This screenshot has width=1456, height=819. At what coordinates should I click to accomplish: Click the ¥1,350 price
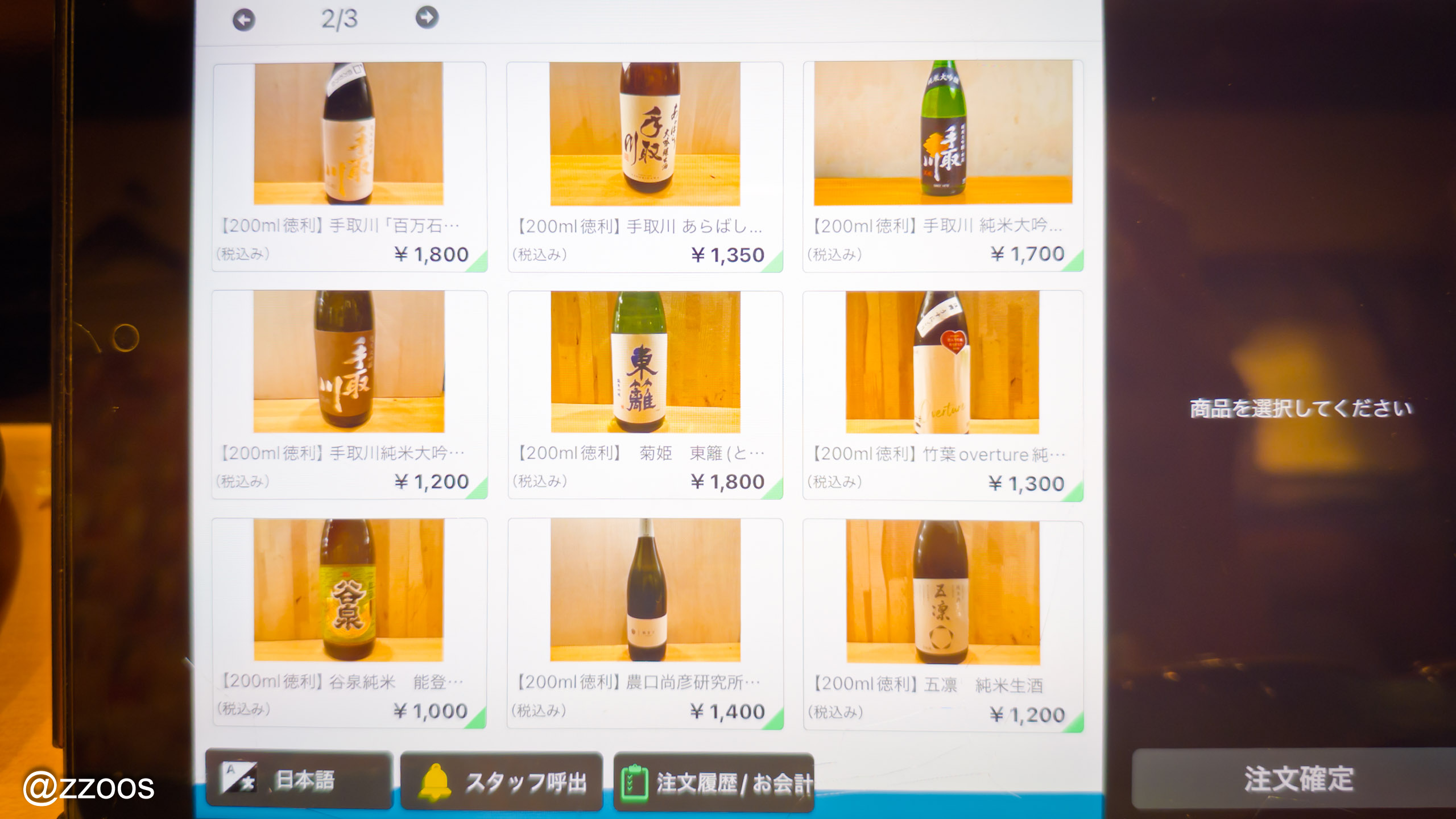pyautogui.click(x=727, y=255)
